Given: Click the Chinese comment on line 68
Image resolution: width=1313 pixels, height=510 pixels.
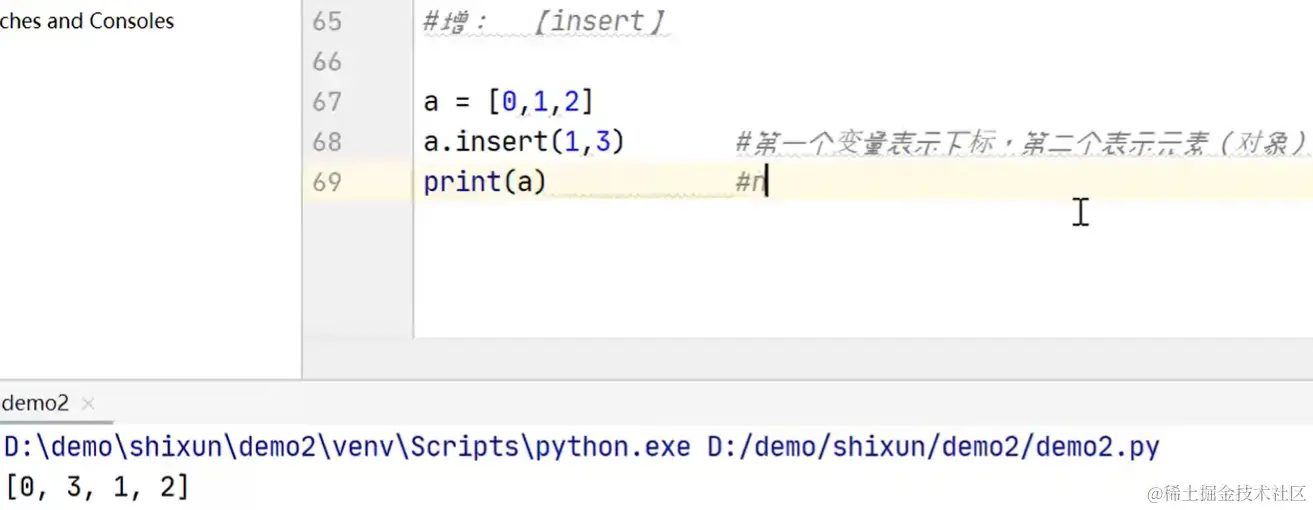Looking at the screenshot, I should (x=1022, y=143).
